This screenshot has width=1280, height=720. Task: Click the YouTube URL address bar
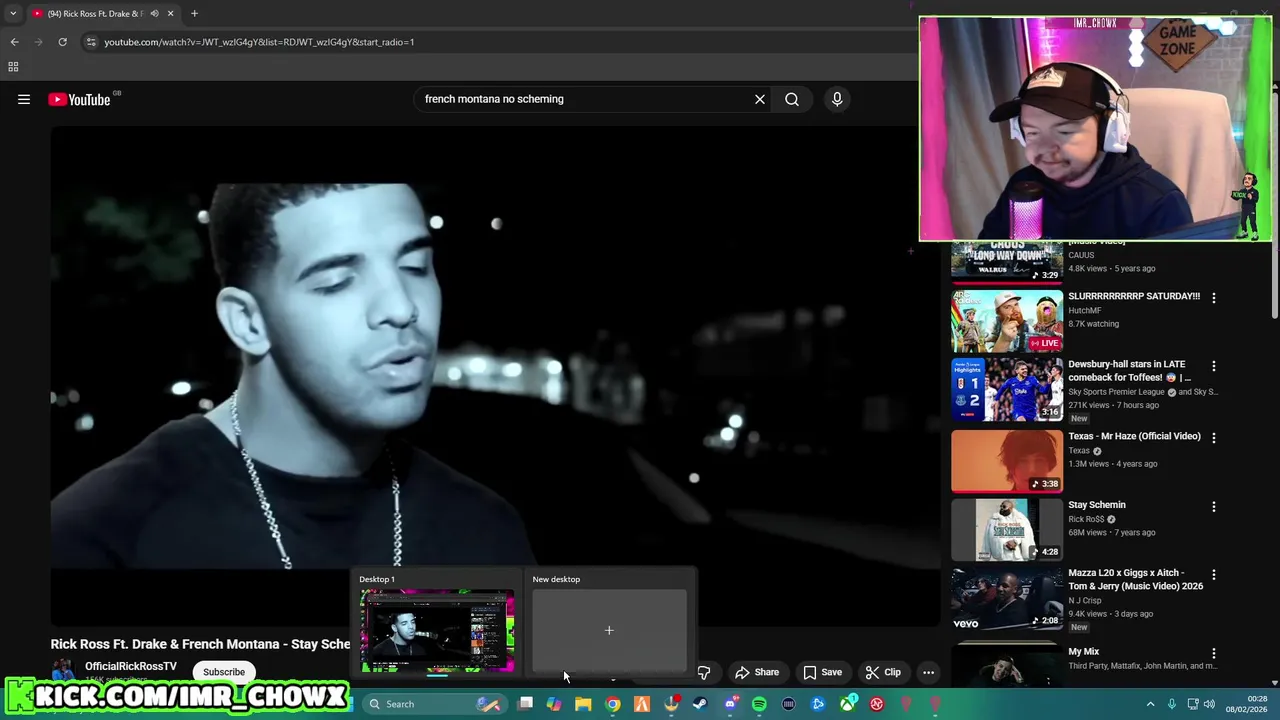(259, 42)
